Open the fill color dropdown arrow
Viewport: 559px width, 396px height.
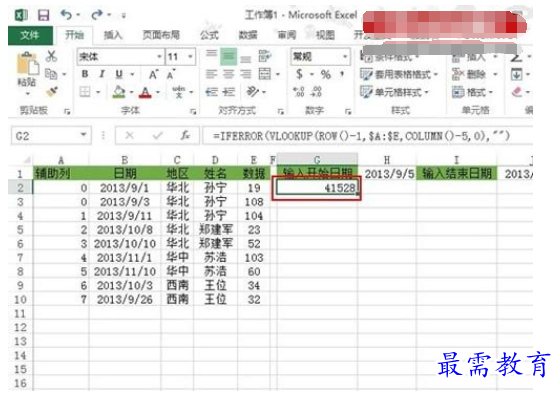[x=132, y=92]
